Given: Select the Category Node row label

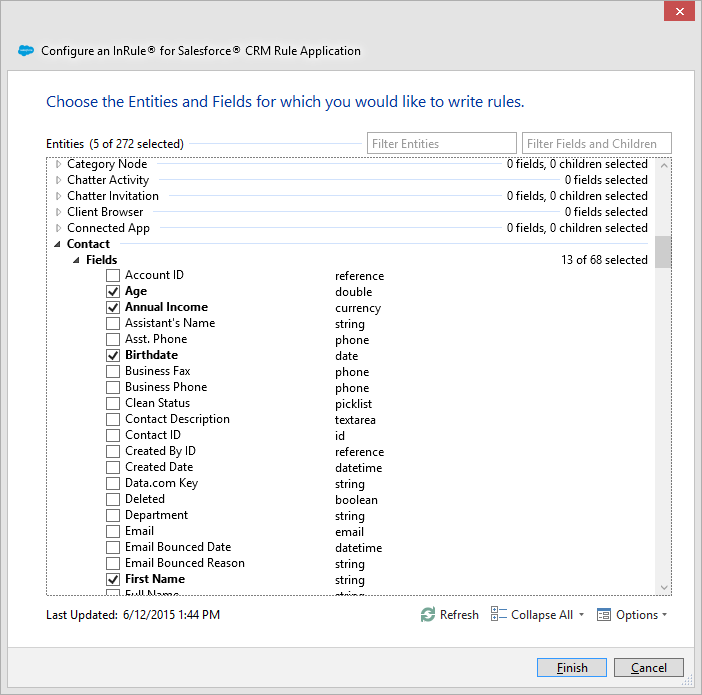Looking at the screenshot, I should [107, 164].
